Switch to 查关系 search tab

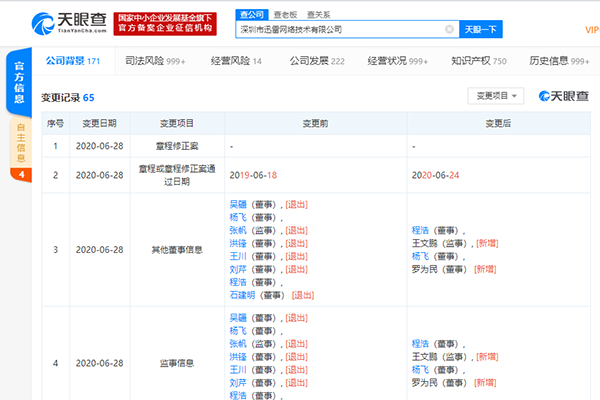click(x=318, y=15)
